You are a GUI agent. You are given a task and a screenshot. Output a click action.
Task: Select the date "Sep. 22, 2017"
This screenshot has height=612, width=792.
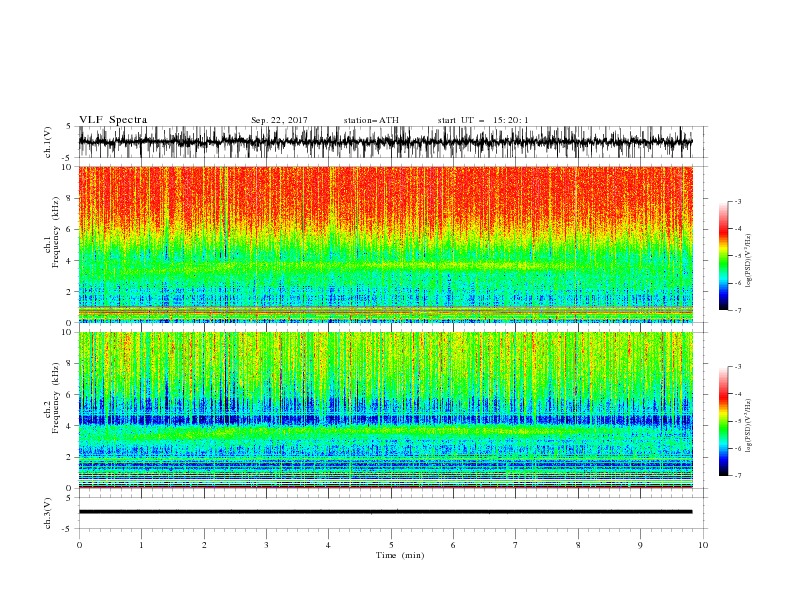coord(279,120)
